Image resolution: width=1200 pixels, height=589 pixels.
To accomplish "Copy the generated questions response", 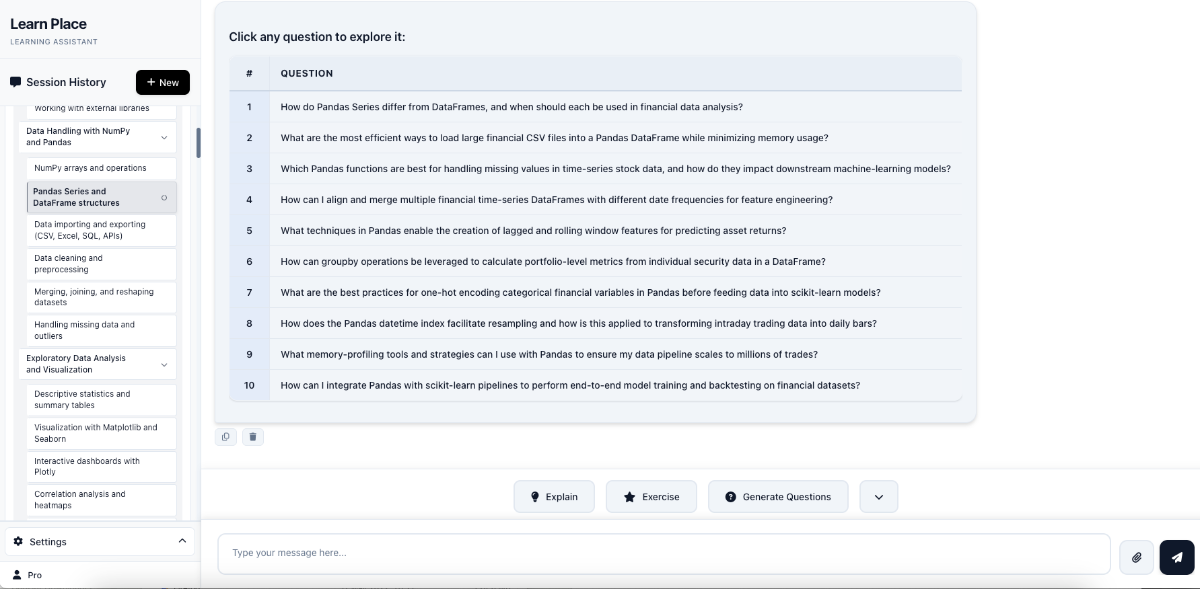I will [x=225, y=436].
